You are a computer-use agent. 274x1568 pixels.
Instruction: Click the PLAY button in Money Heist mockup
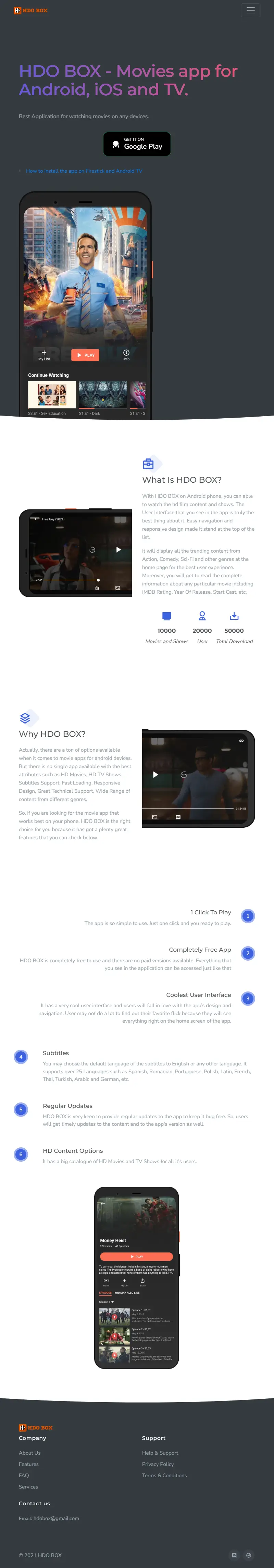[x=136, y=1257]
